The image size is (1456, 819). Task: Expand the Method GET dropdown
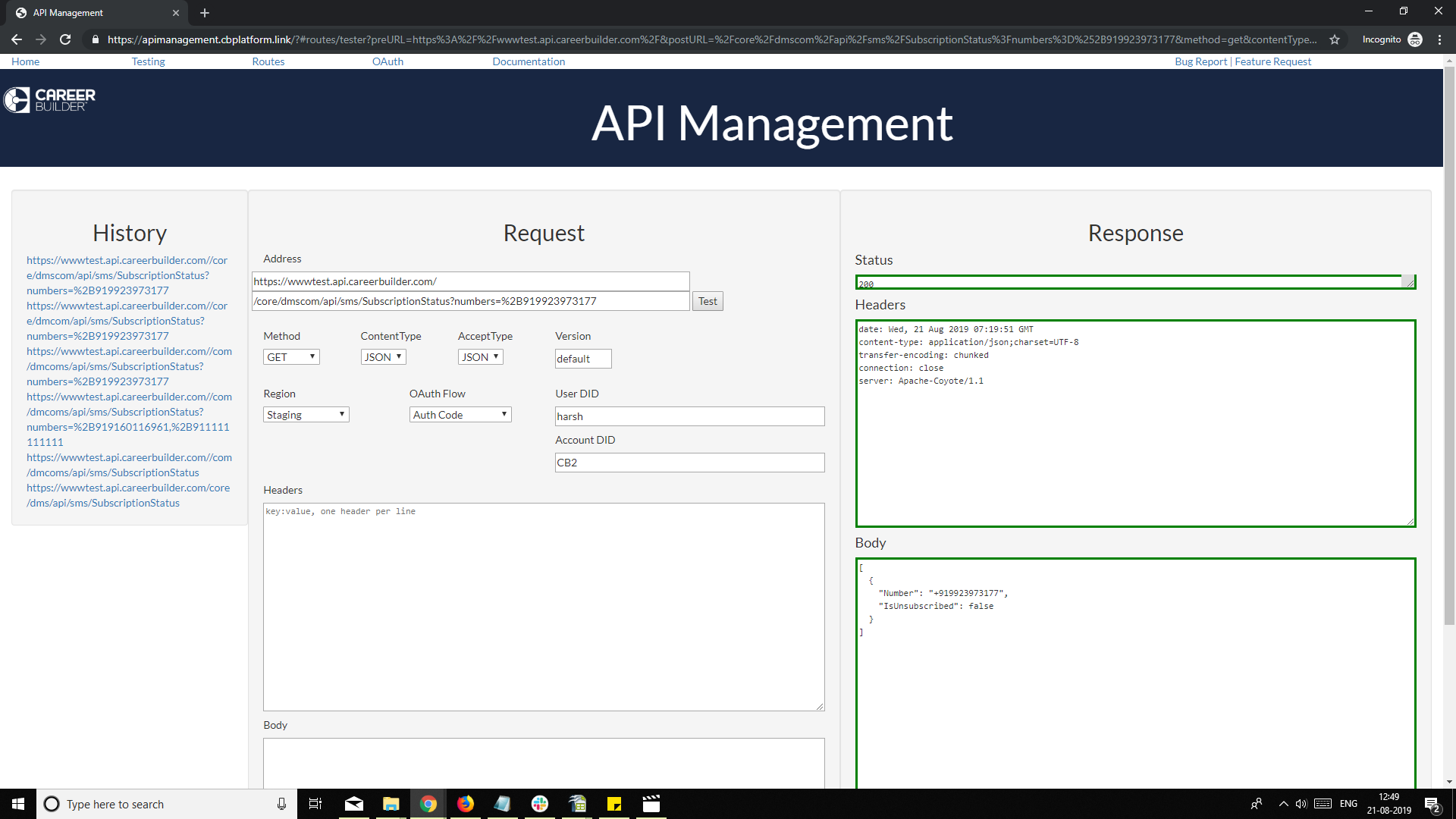pyautogui.click(x=291, y=357)
